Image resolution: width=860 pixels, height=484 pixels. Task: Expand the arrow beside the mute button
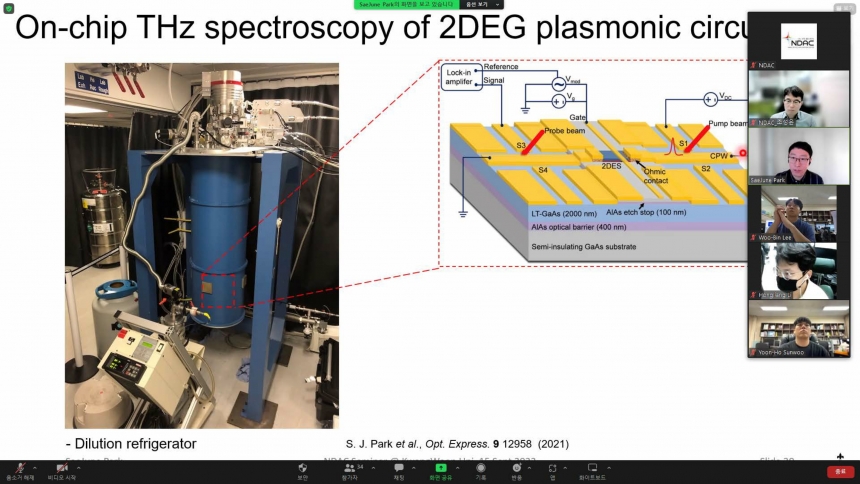(36, 467)
